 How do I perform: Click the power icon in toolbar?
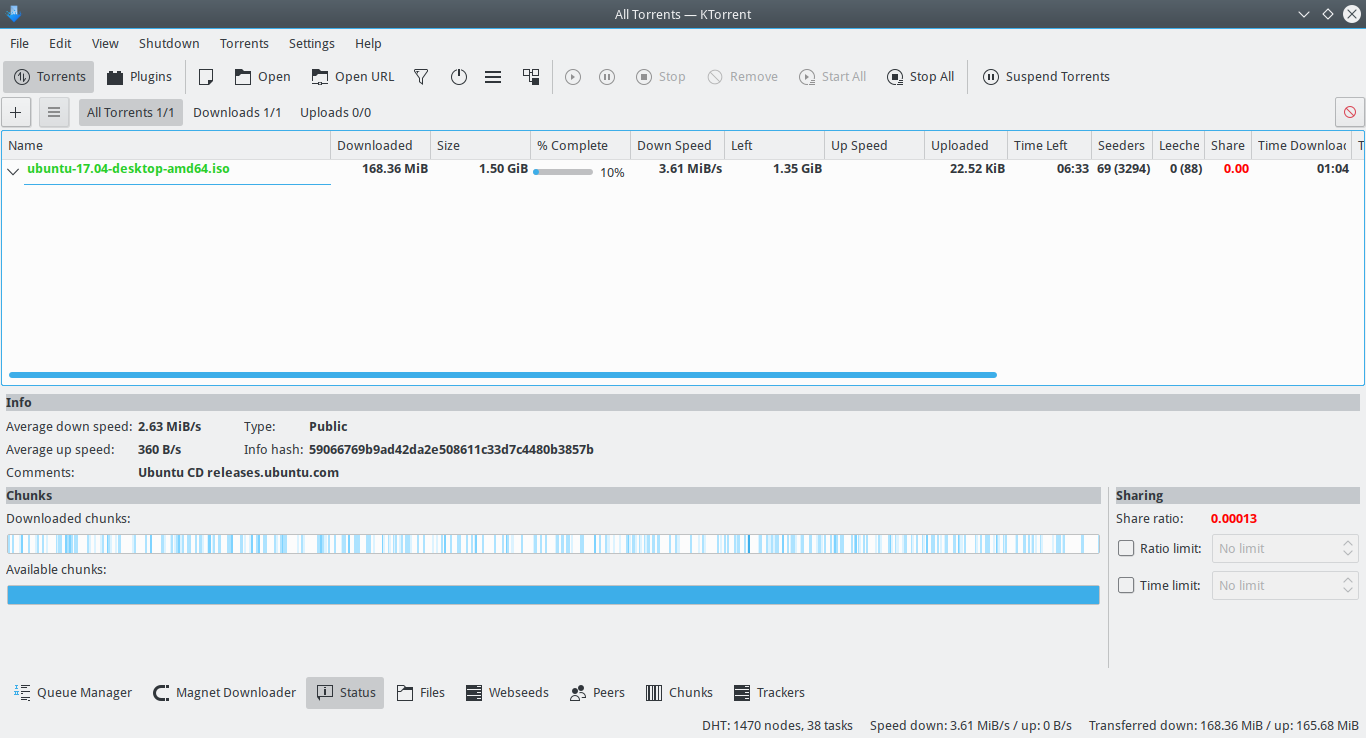coord(459,77)
